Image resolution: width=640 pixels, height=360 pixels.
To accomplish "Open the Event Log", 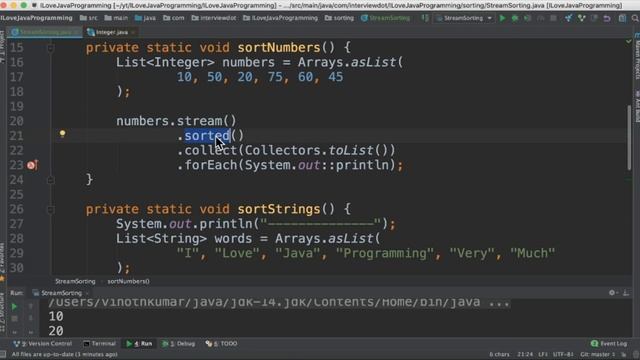I will click(x=609, y=344).
